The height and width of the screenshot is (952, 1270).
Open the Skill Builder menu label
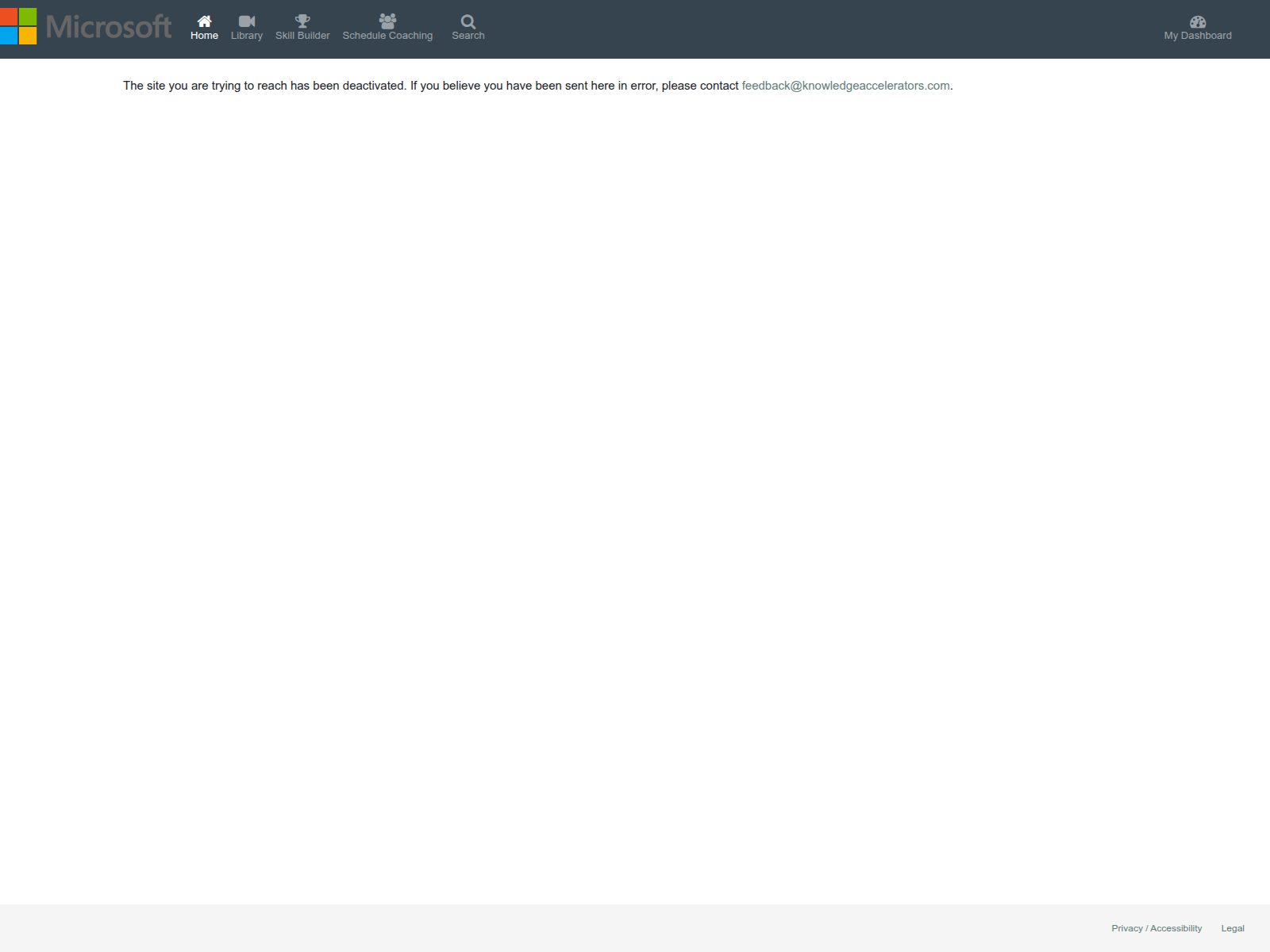[302, 36]
